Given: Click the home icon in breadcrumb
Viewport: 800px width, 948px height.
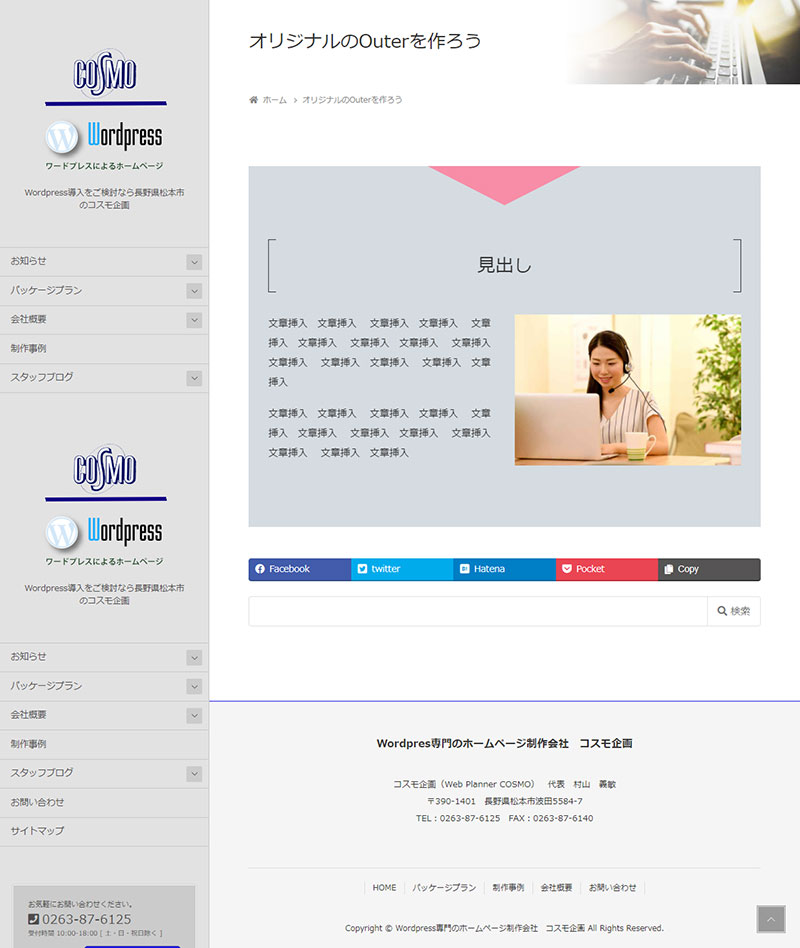Looking at the screenshot, I should (254, 100).
